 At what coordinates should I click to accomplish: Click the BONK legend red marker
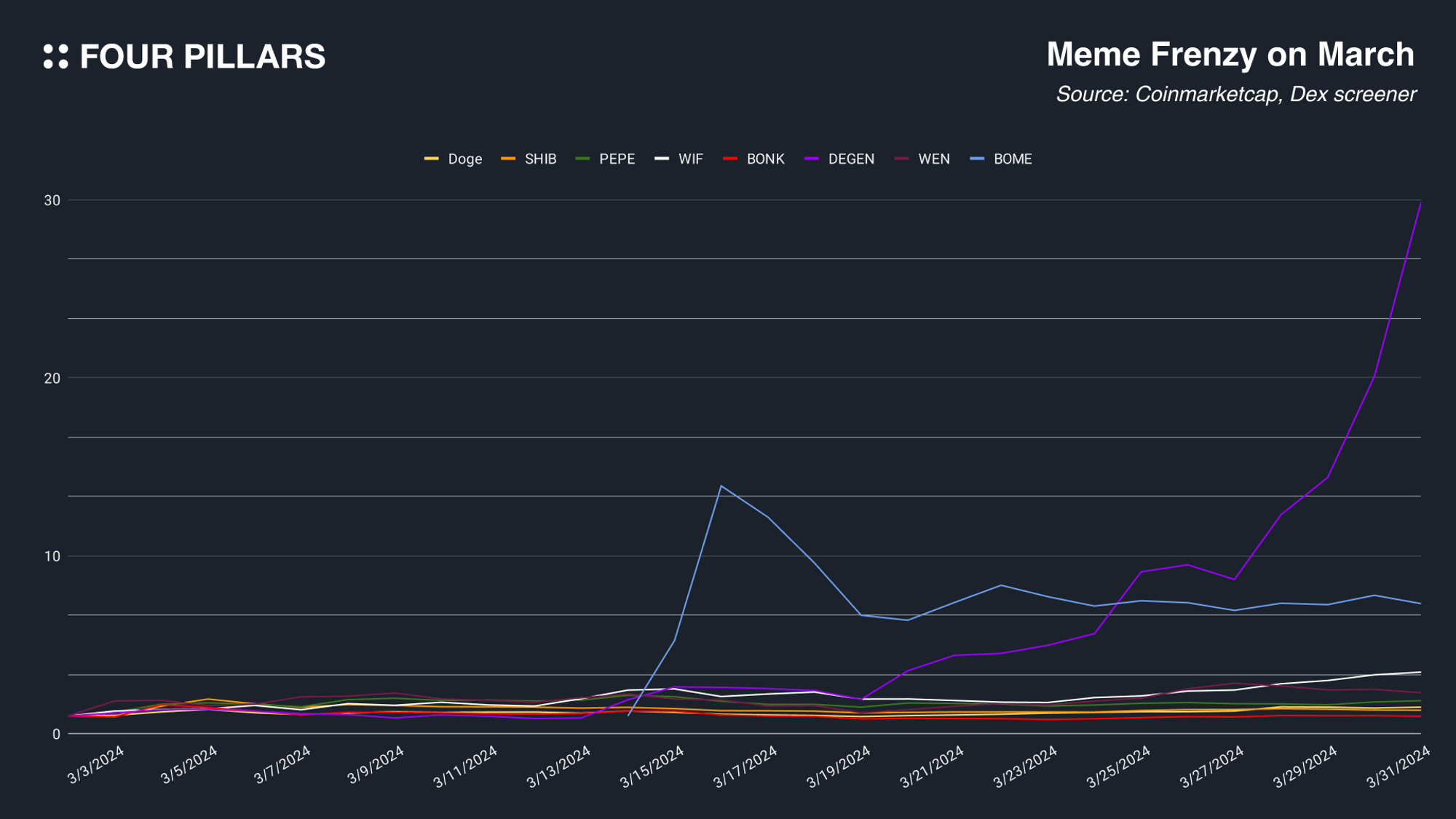point(730,159)
